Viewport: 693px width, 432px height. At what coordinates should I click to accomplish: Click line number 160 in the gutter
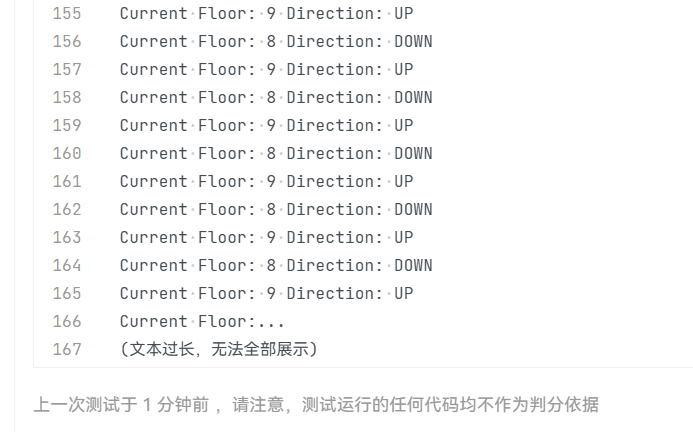coord(66,154)
